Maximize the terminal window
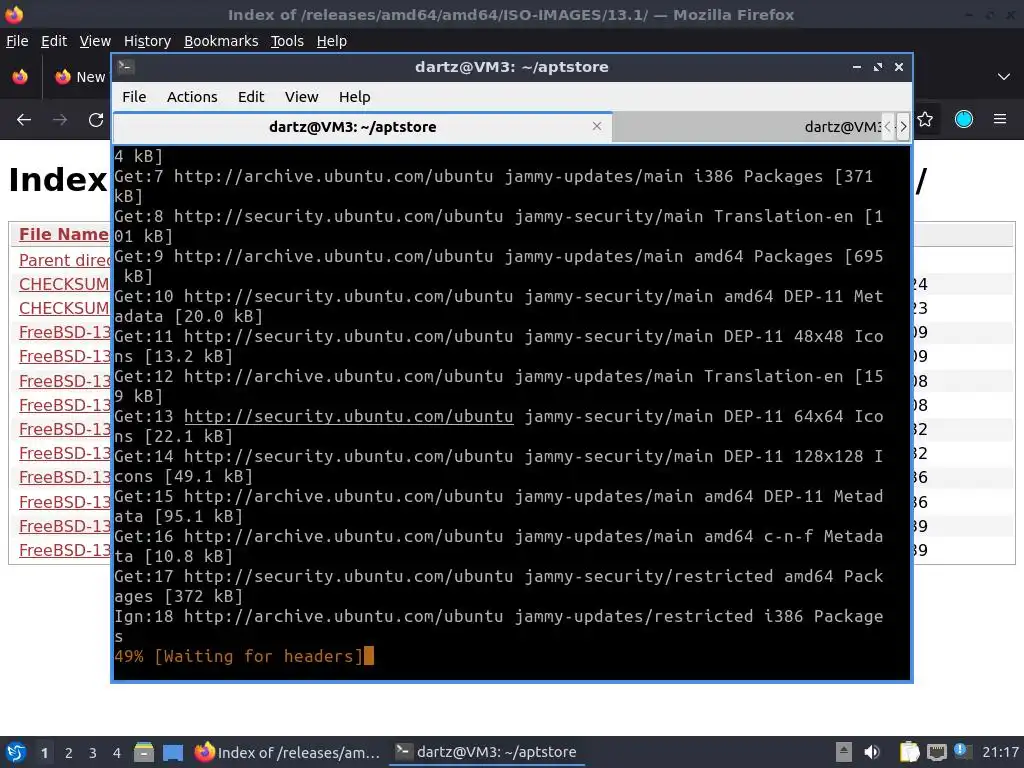Image resolution: width=1024 pixels, height=768 pixels. (x=878, y=67)
